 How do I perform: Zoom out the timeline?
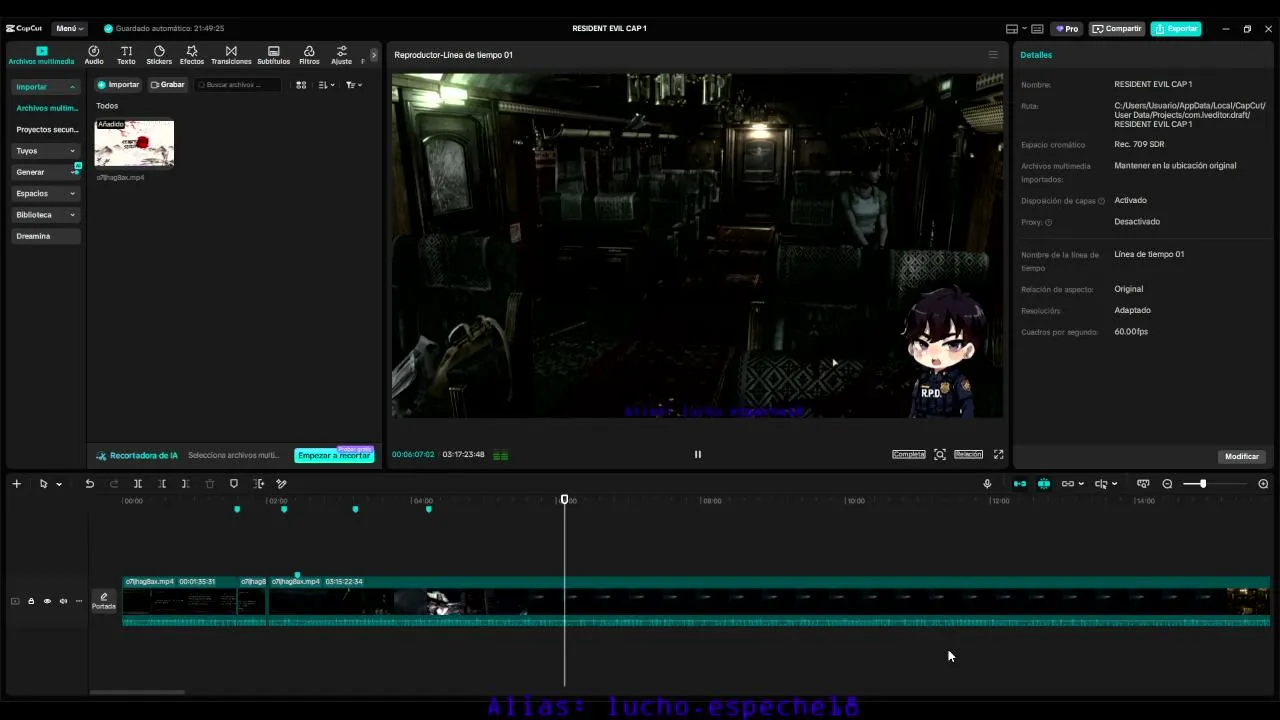click(x=1167, y=484)
